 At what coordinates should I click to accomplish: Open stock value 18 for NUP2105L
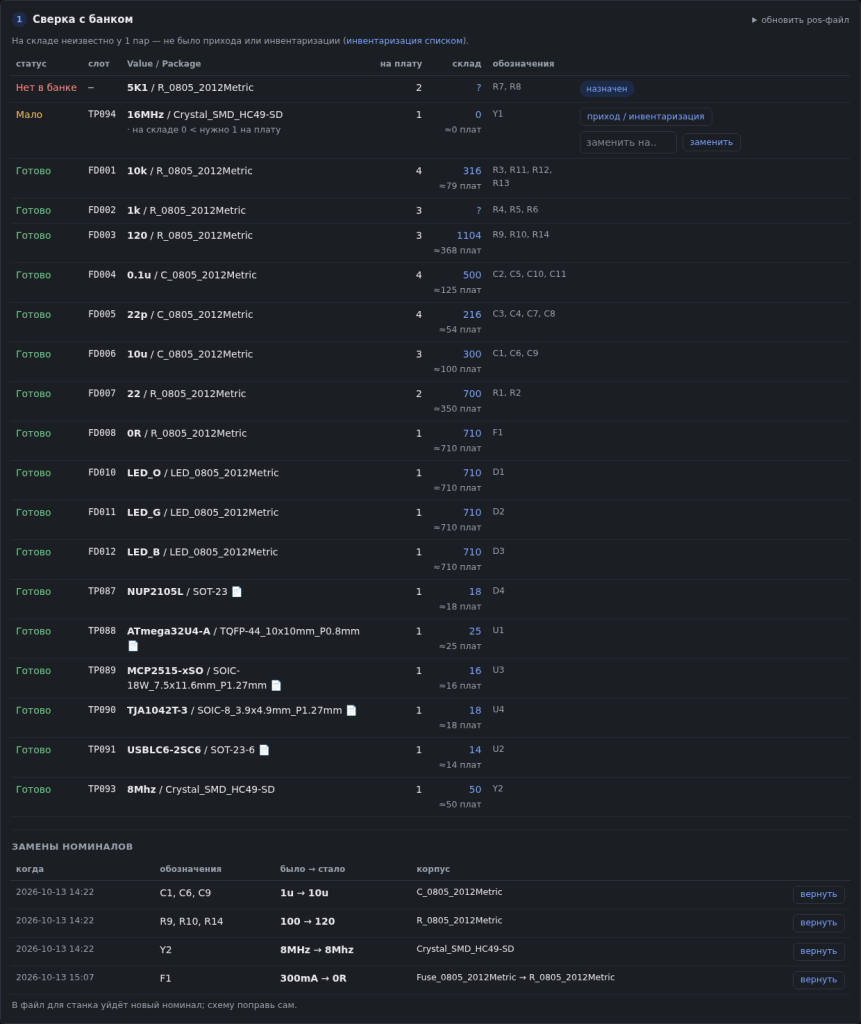point(475,592)
